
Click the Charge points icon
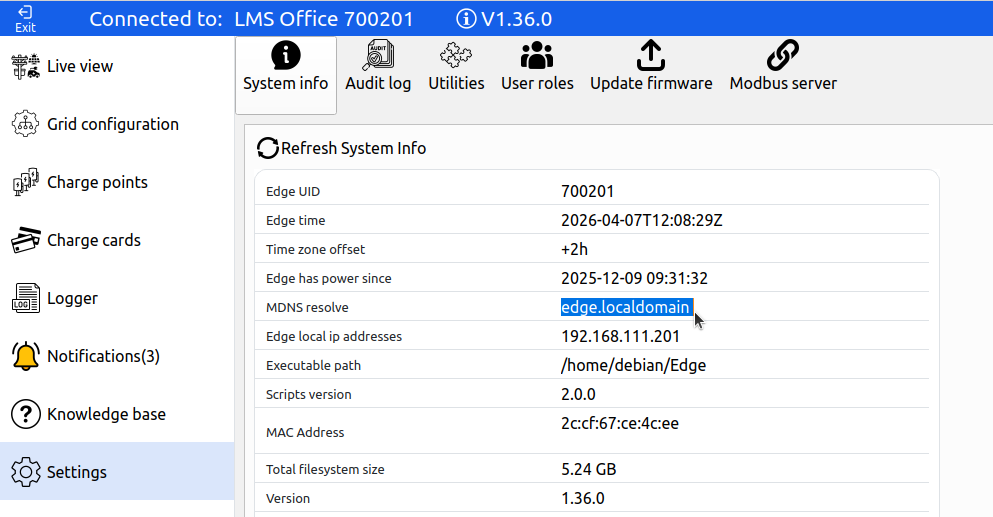point(25,182)
